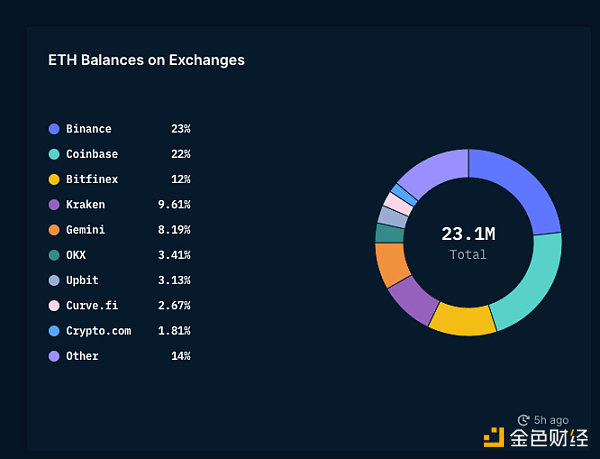Select the Coinbase legend label
600x459 pixels.
(92, 154)
